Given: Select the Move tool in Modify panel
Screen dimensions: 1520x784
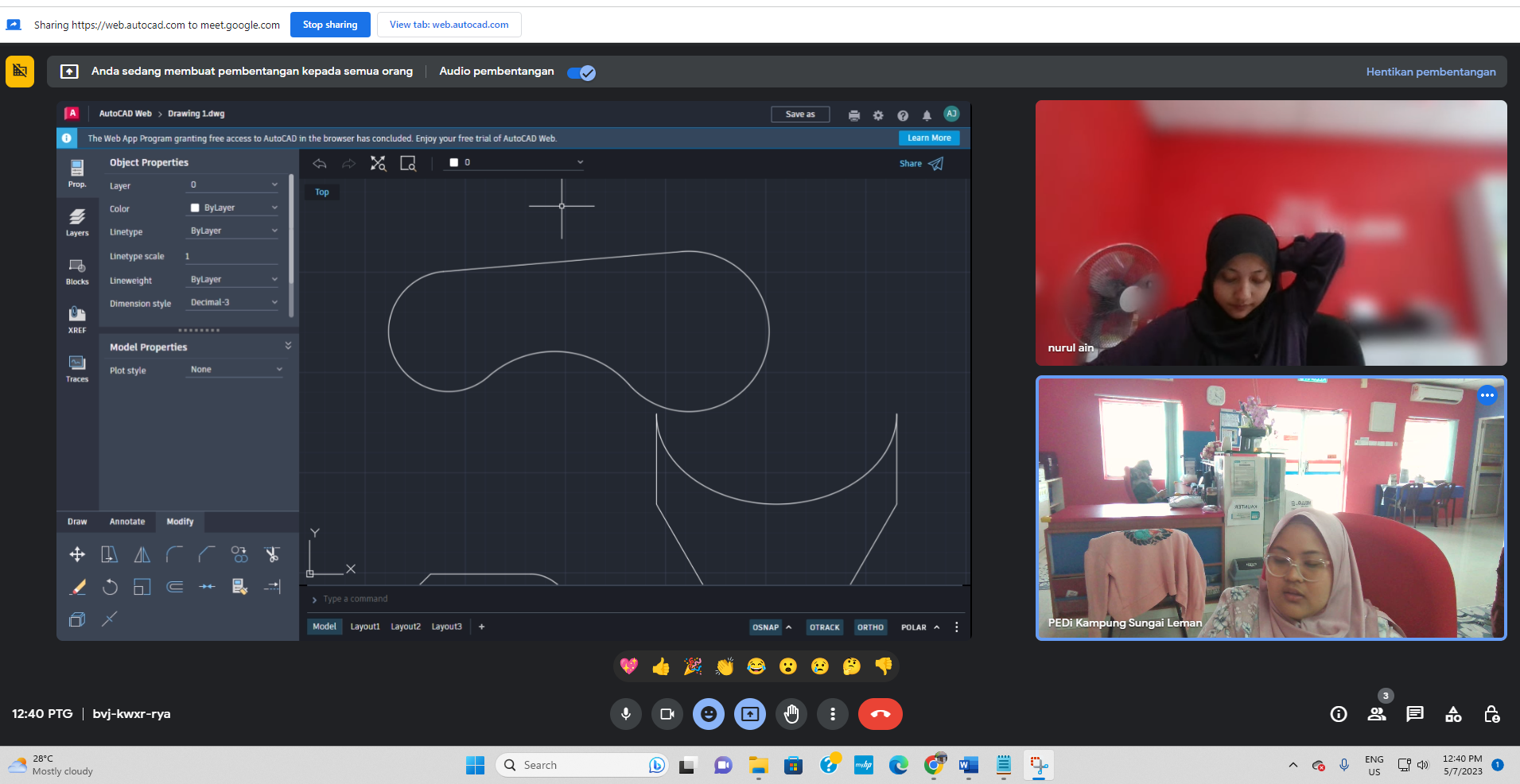Looking at the screenshot, I should pyautogui.click(x=77, y=554).
